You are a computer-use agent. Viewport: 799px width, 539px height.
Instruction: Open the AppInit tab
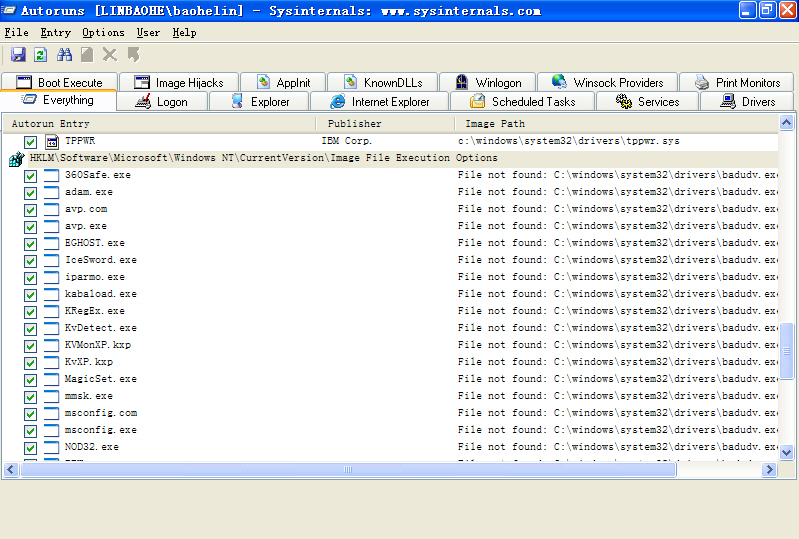tap(283, 83)
